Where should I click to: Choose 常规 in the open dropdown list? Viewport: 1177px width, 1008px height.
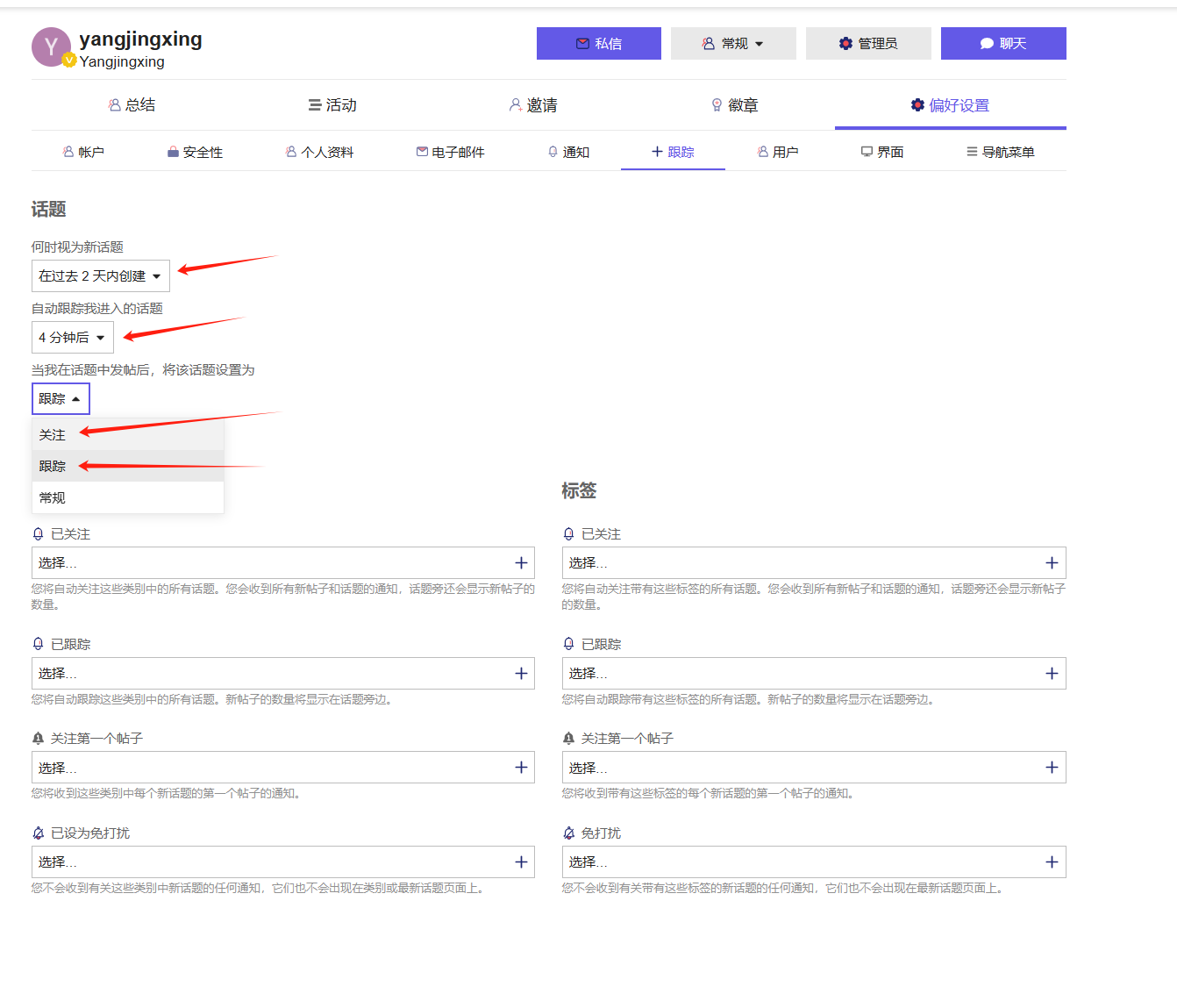[128, 498]
